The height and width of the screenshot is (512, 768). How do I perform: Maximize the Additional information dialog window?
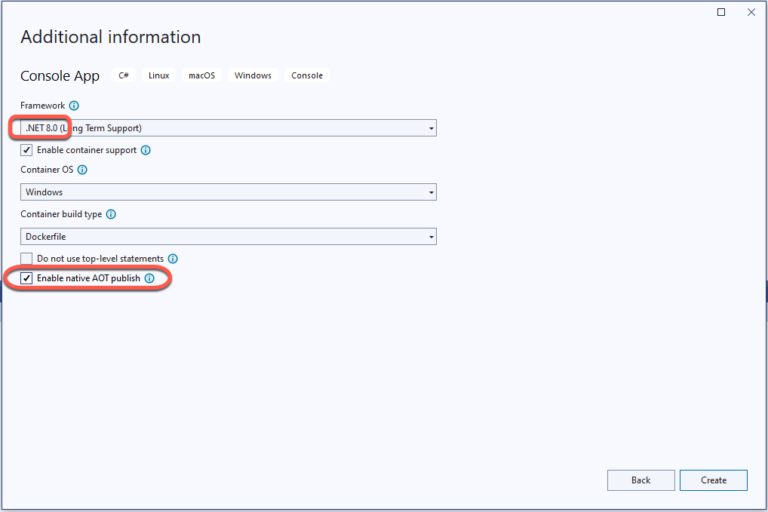pyautogui.click(x=722, y=13)
